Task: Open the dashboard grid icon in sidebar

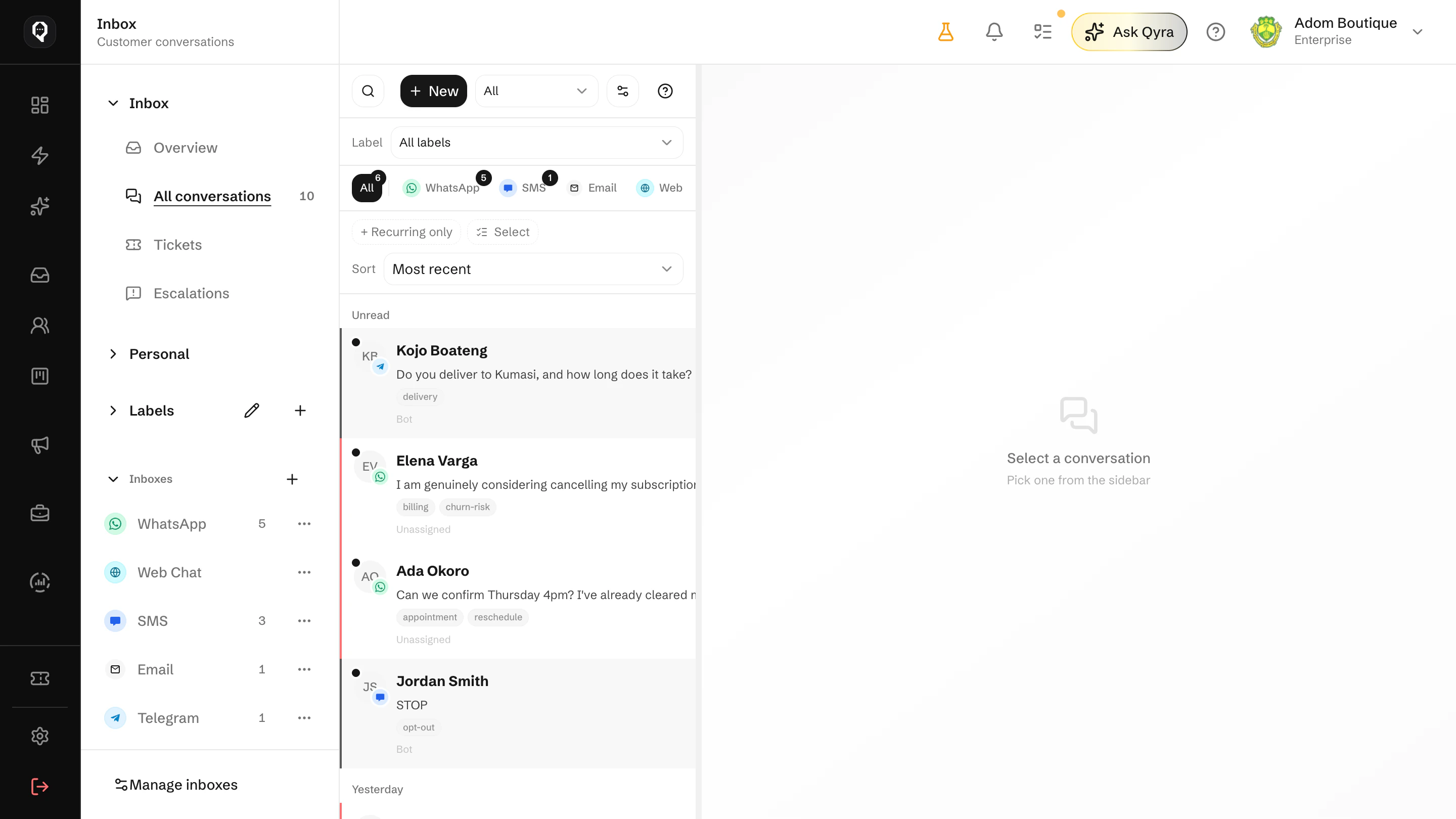Action: [x=39, y=105]
